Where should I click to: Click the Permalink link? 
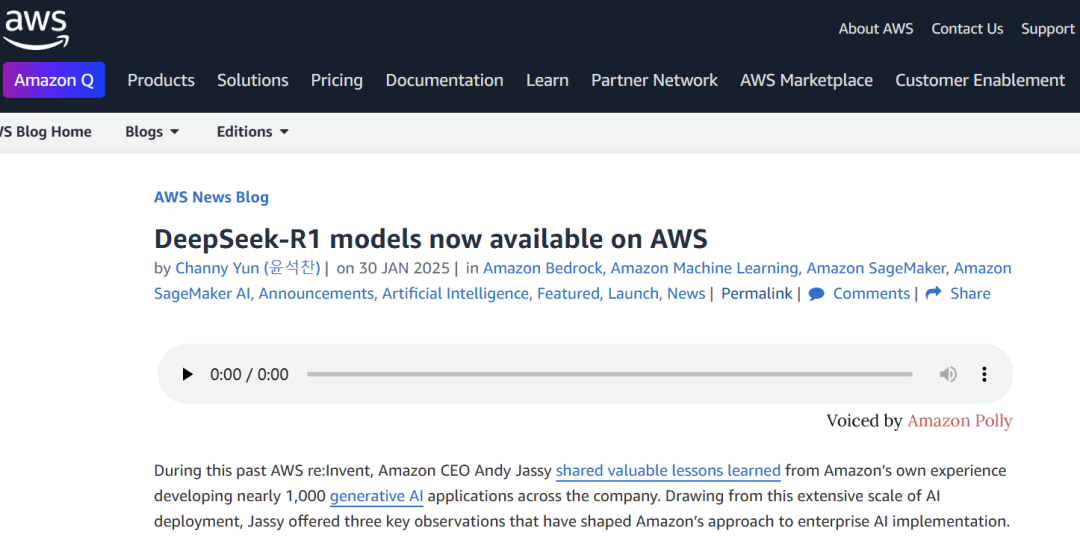click(756, 294)
